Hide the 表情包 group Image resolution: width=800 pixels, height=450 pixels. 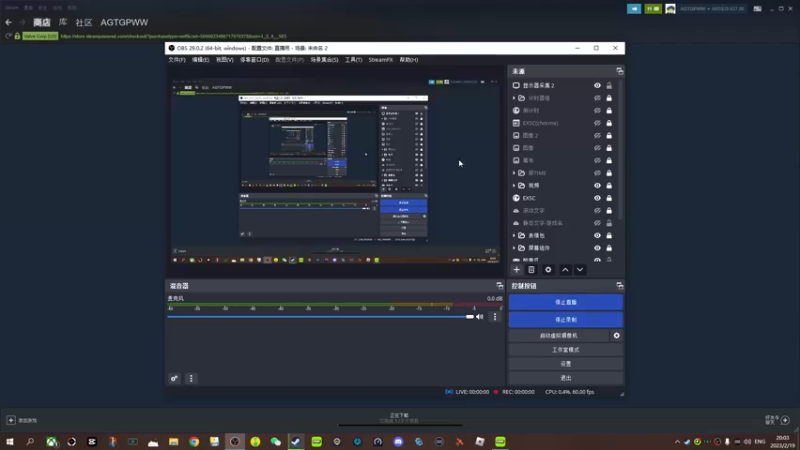point(597,236)
